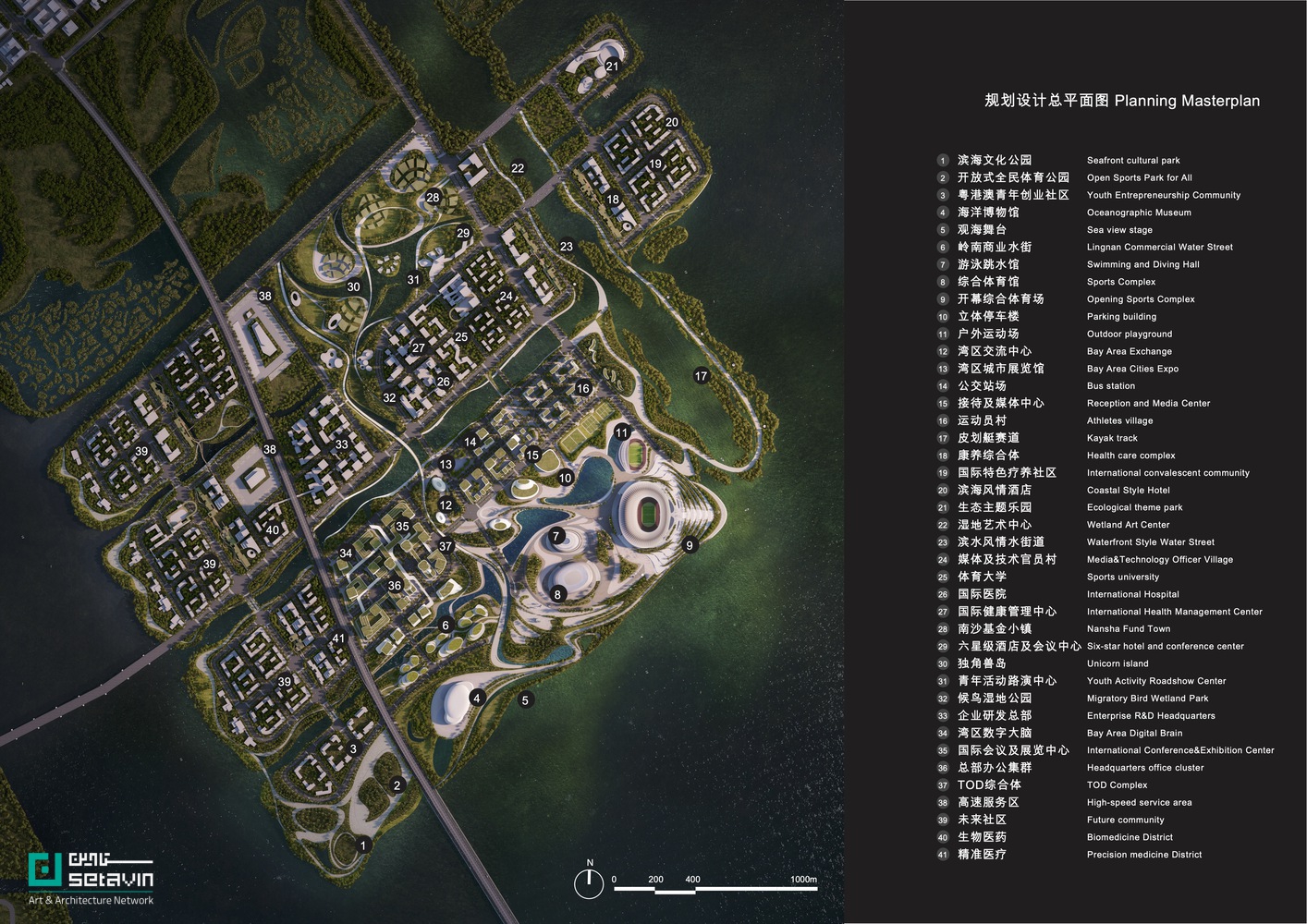Viewport: 1307px width, 924px height.
Task: Click map marker 5 in the water
Action: (x=525, y=700)
